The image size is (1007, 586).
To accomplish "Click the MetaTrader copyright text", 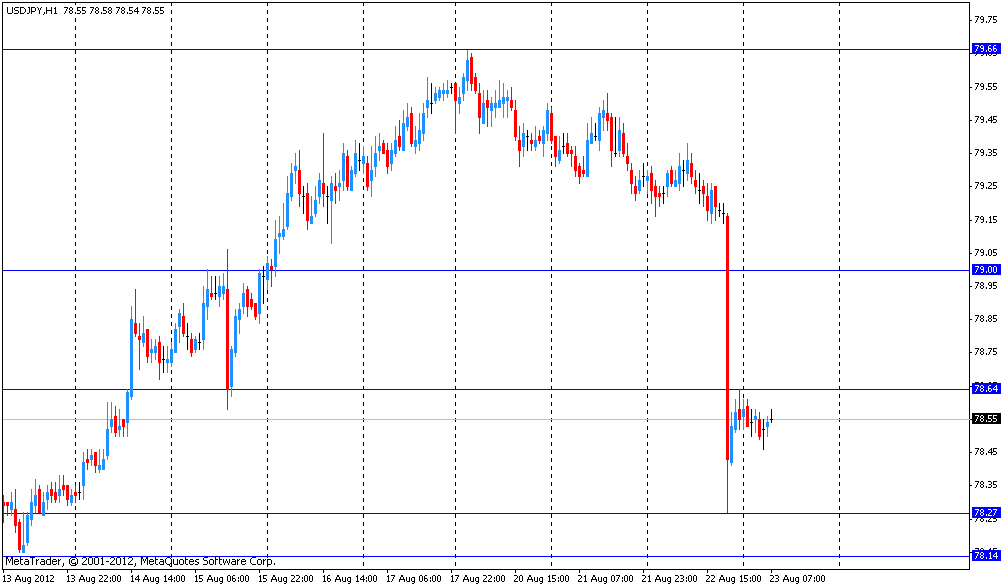I will (140, 561).
